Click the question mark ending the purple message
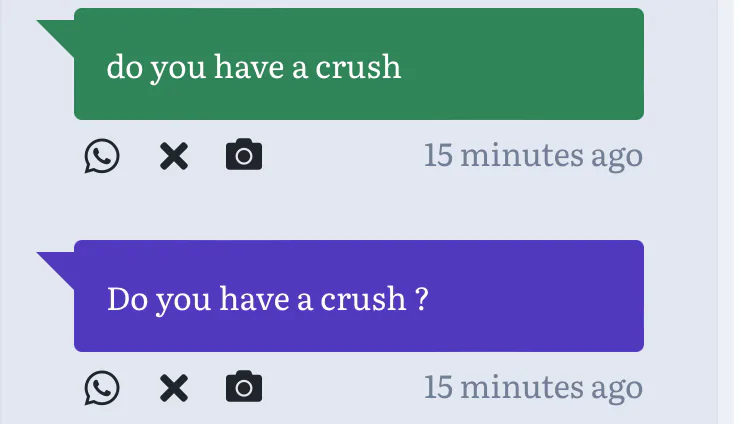The width and height of the screenshot is (750, 424). pos(422,299)
